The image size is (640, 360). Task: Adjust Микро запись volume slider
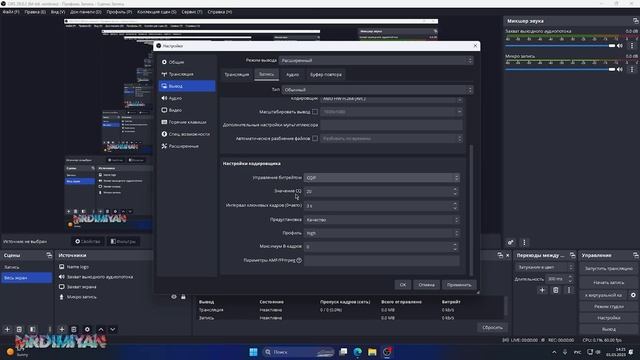(560, 69)
